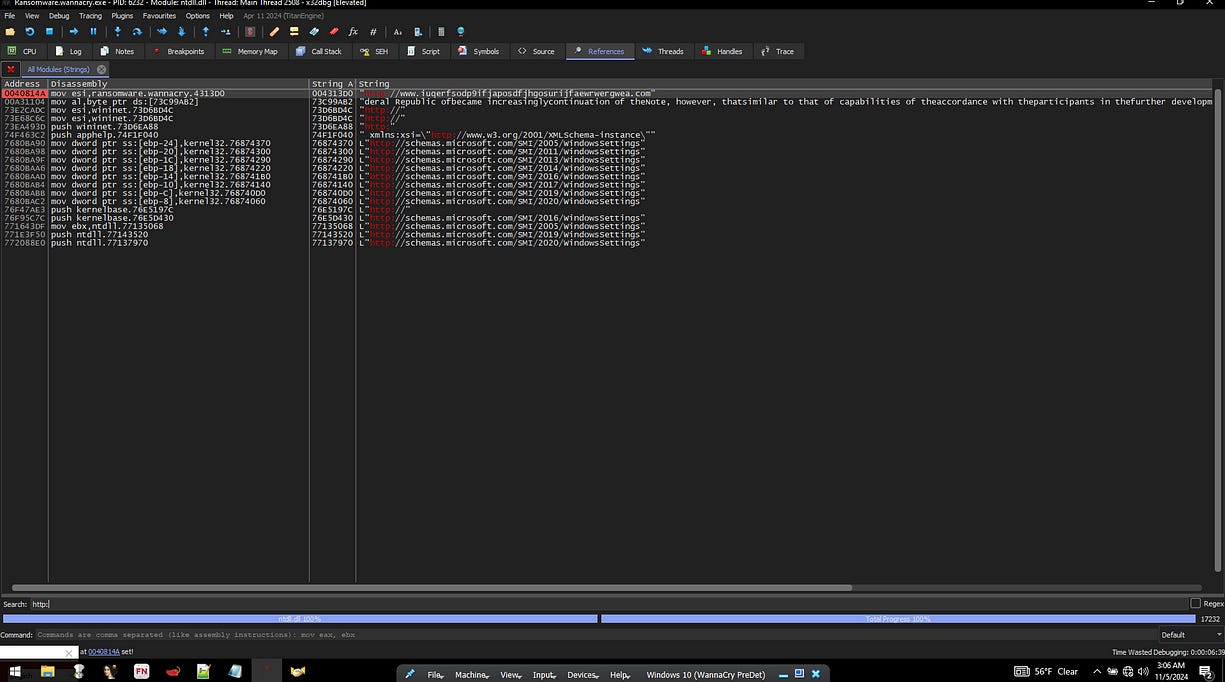Open the Scylla plugin toolbar icon
This screenshot has width=1225, height=682.
coord(250,32)
